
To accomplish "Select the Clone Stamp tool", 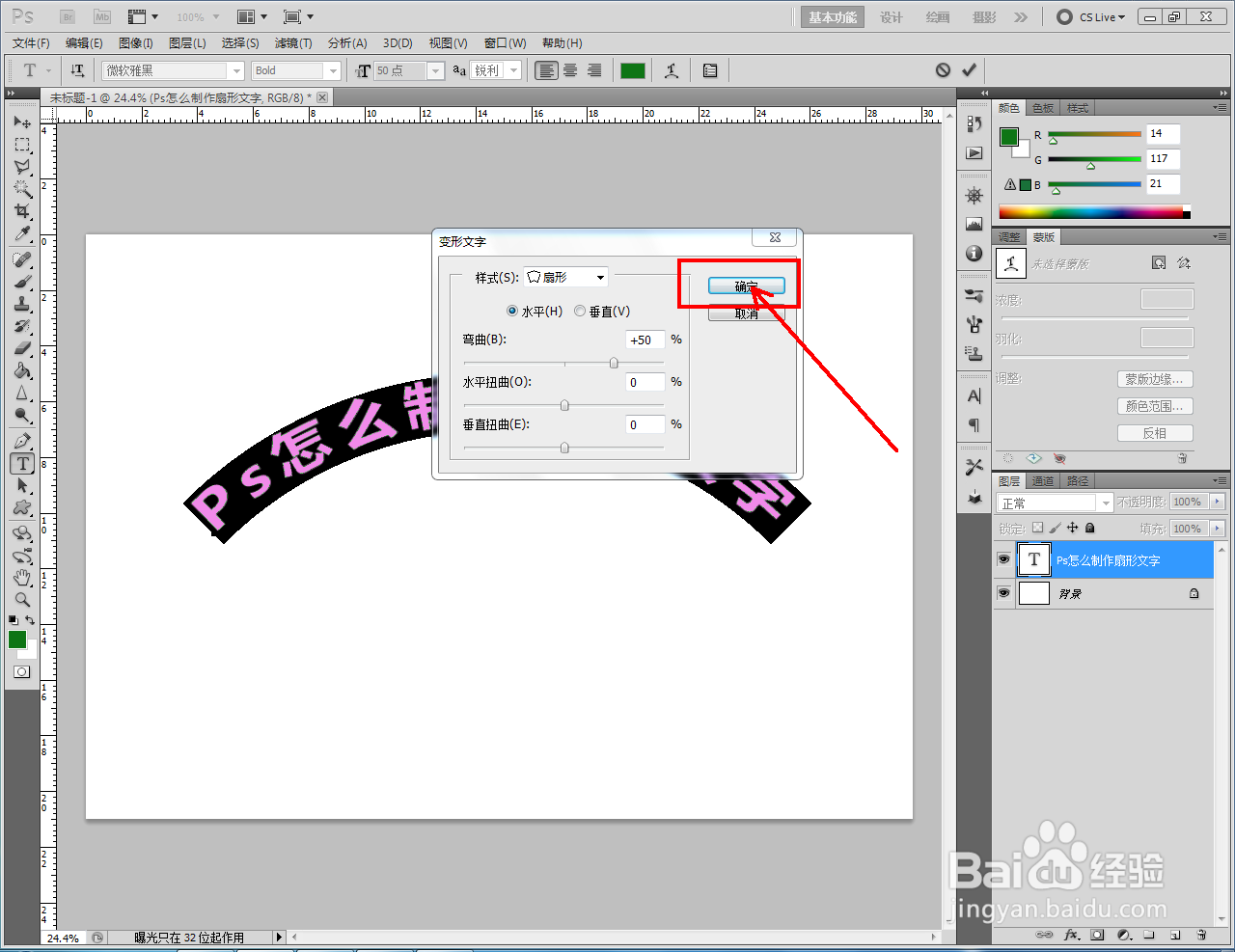I will [22, 304].
